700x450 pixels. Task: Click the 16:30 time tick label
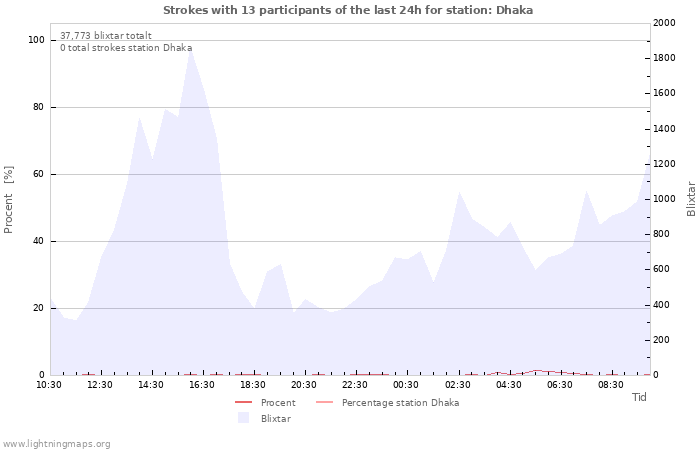tap(202, 384)
